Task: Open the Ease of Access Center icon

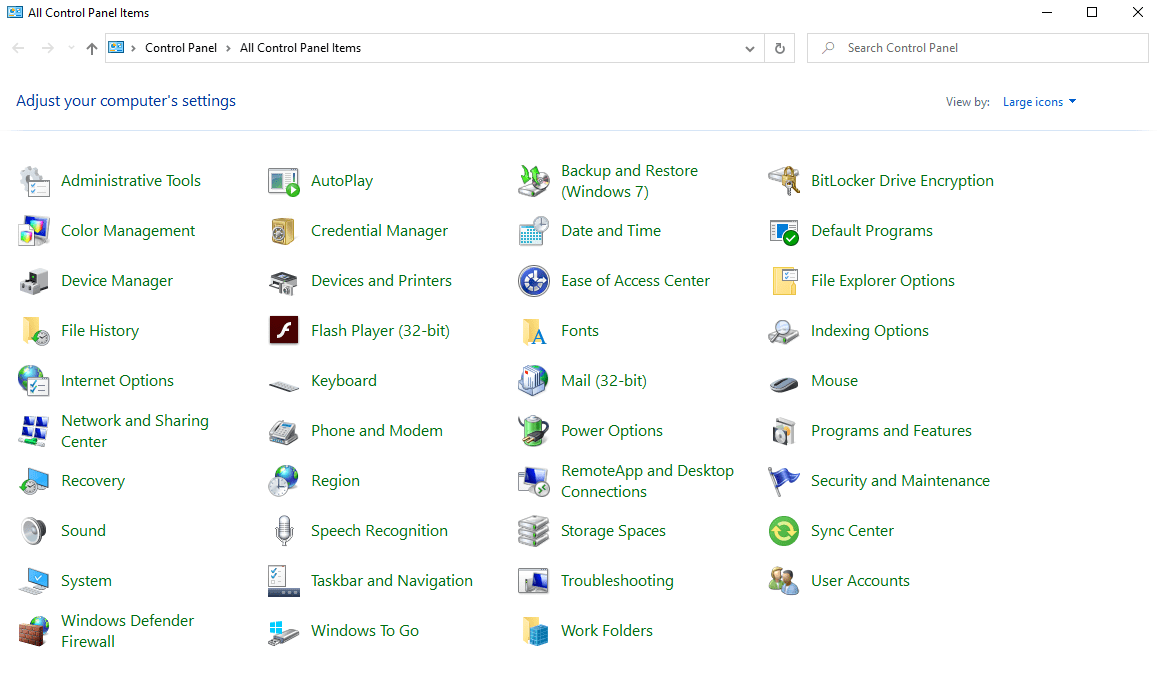Action: pyautogui.click(x=533, y=281)
